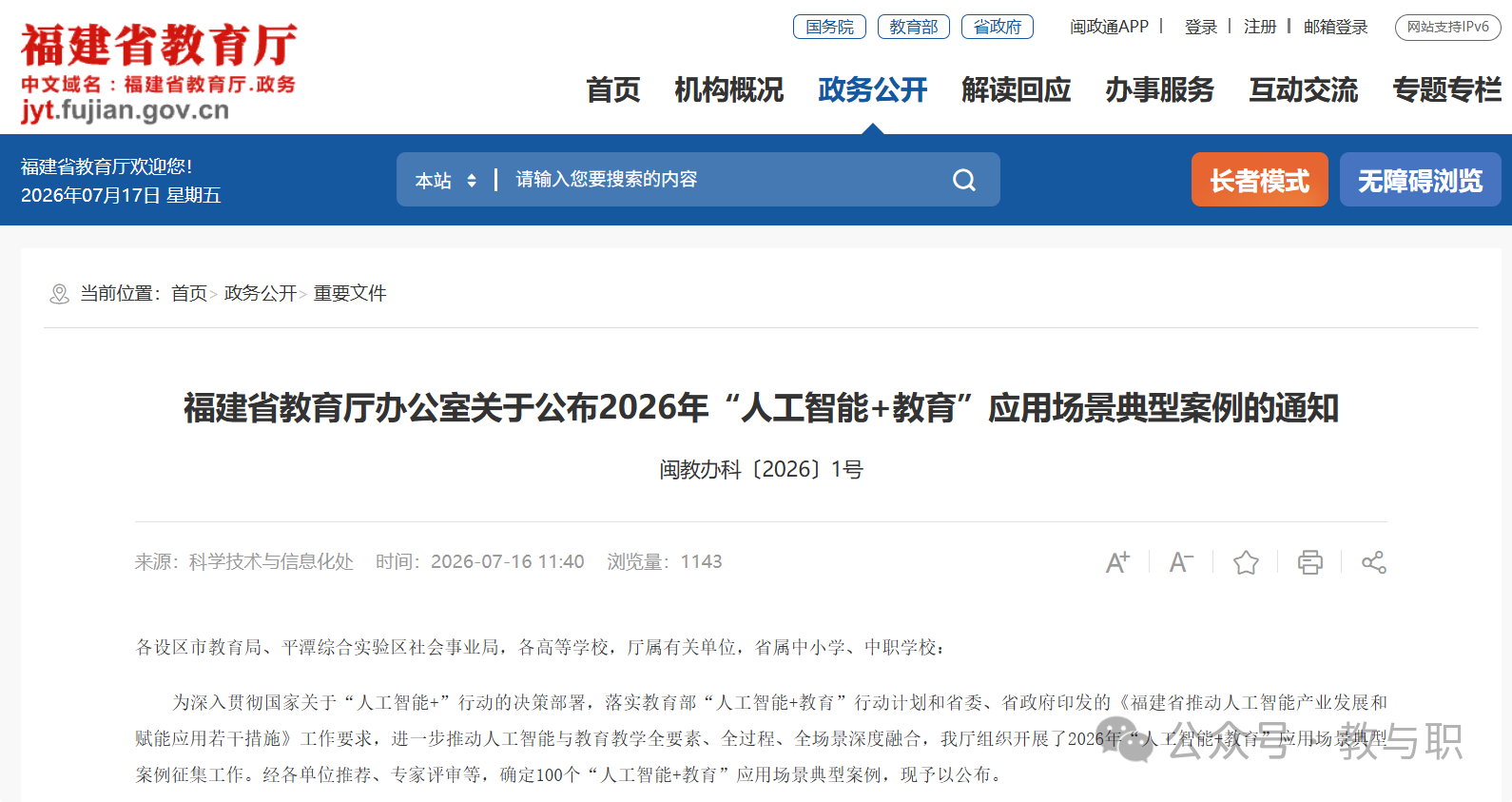
Task: Click the time 2026-07-16 11:40
Action: [x=508, y=562]
